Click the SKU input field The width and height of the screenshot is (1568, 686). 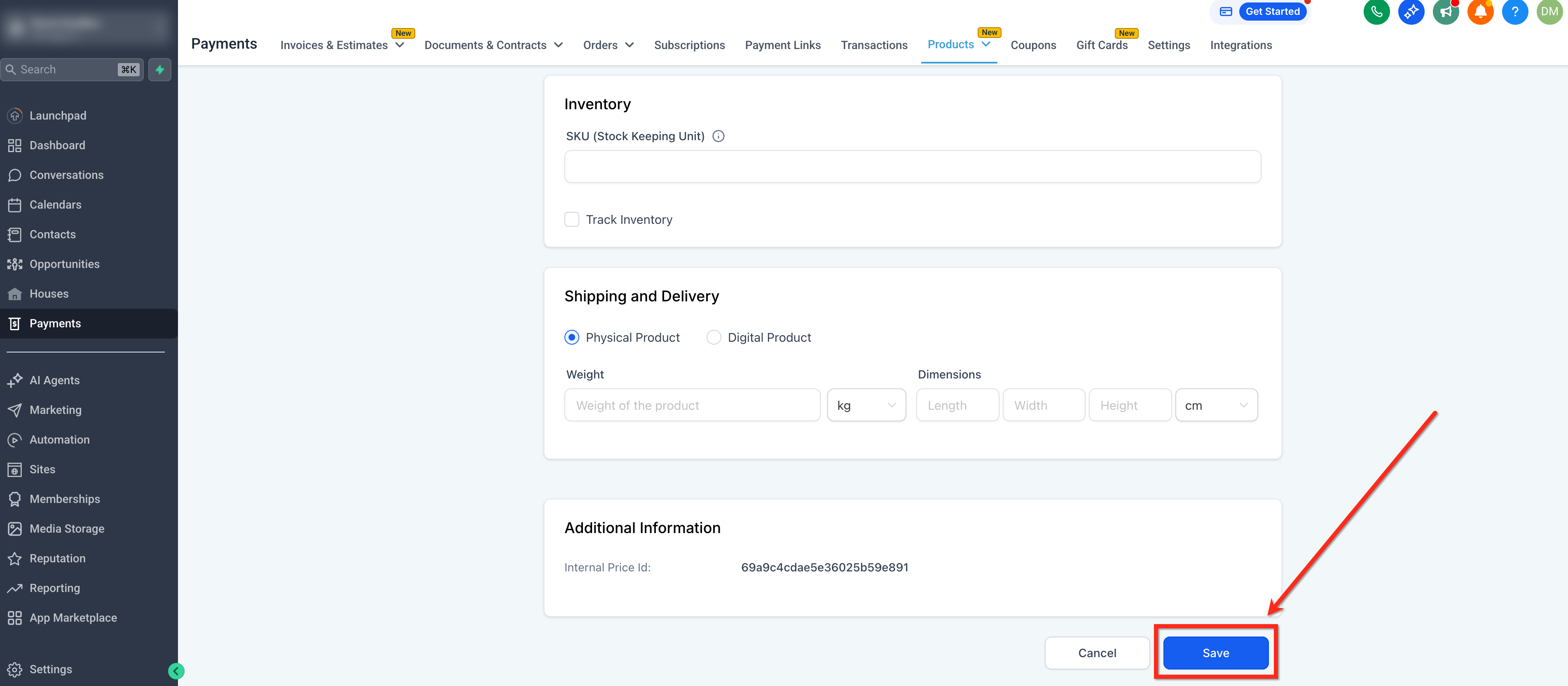point(912,167)
